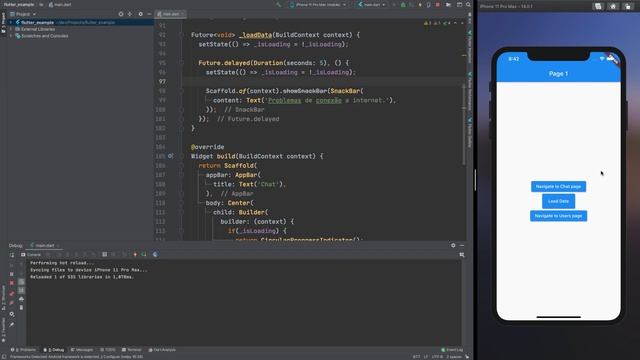The width and height of the screenshot is (640, 360).
Task: Toggle the Flutter Outline right side tab
Action: pos(470,133)
